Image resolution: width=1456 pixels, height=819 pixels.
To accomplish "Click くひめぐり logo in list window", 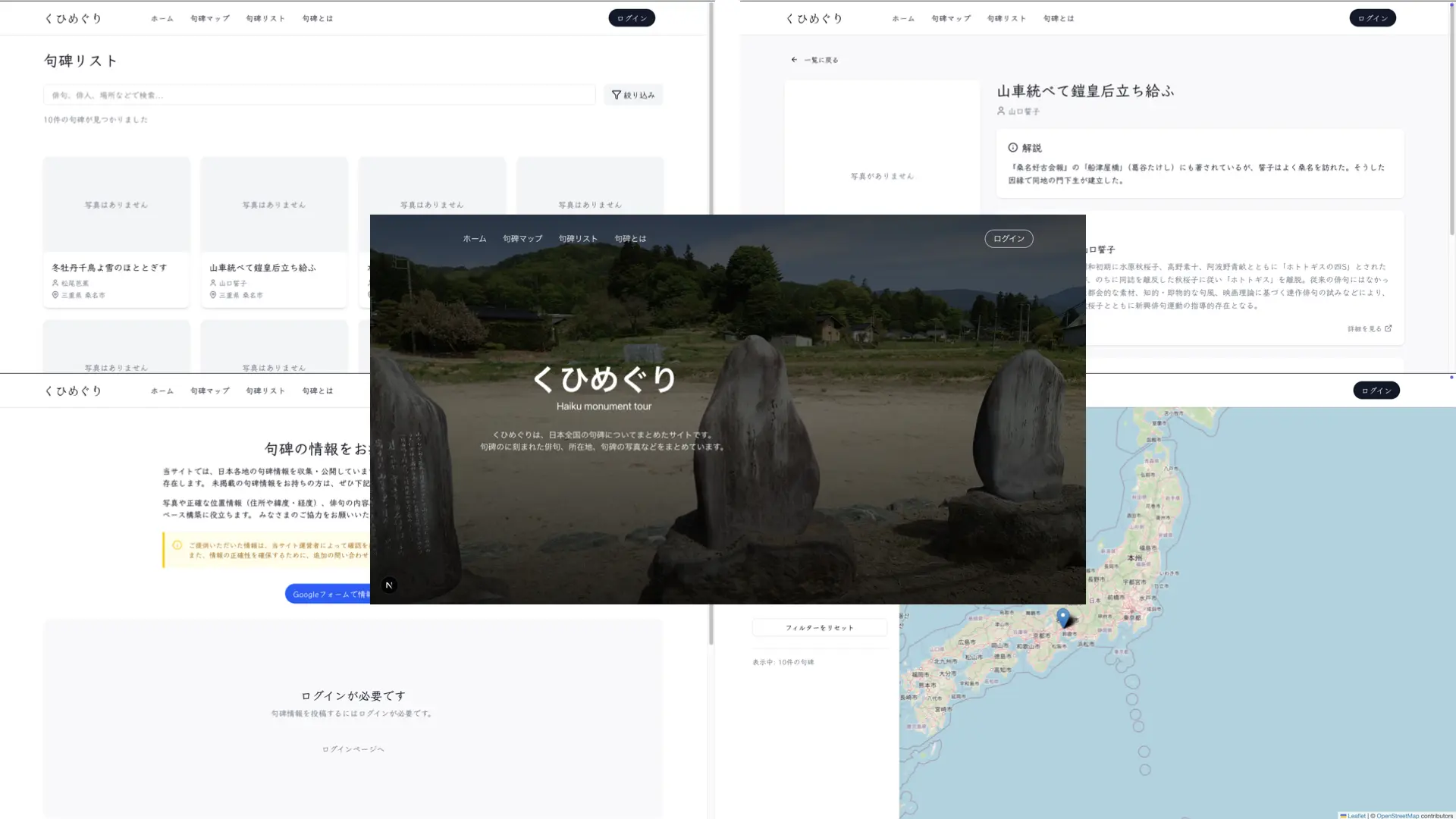I will (x=73, y=18).
